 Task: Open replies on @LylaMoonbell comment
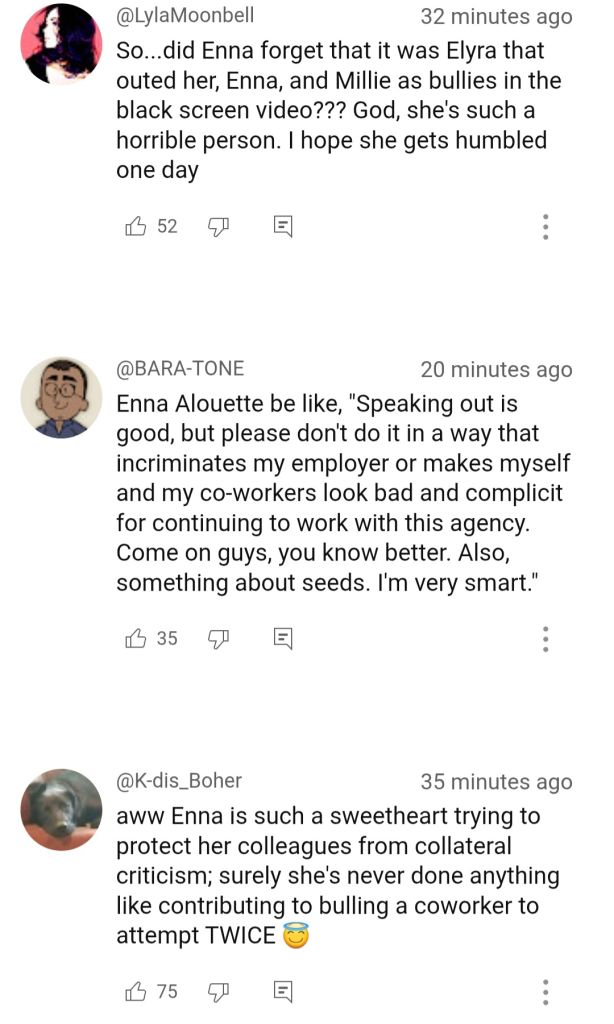coord(283,227)
